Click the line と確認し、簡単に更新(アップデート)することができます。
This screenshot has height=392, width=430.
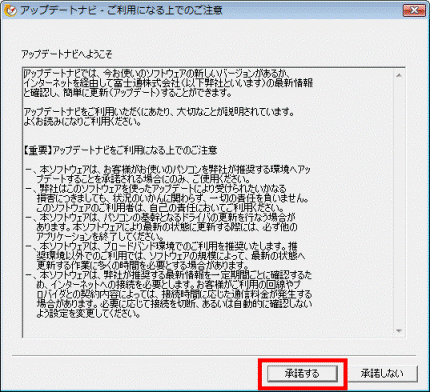[128, 93]
